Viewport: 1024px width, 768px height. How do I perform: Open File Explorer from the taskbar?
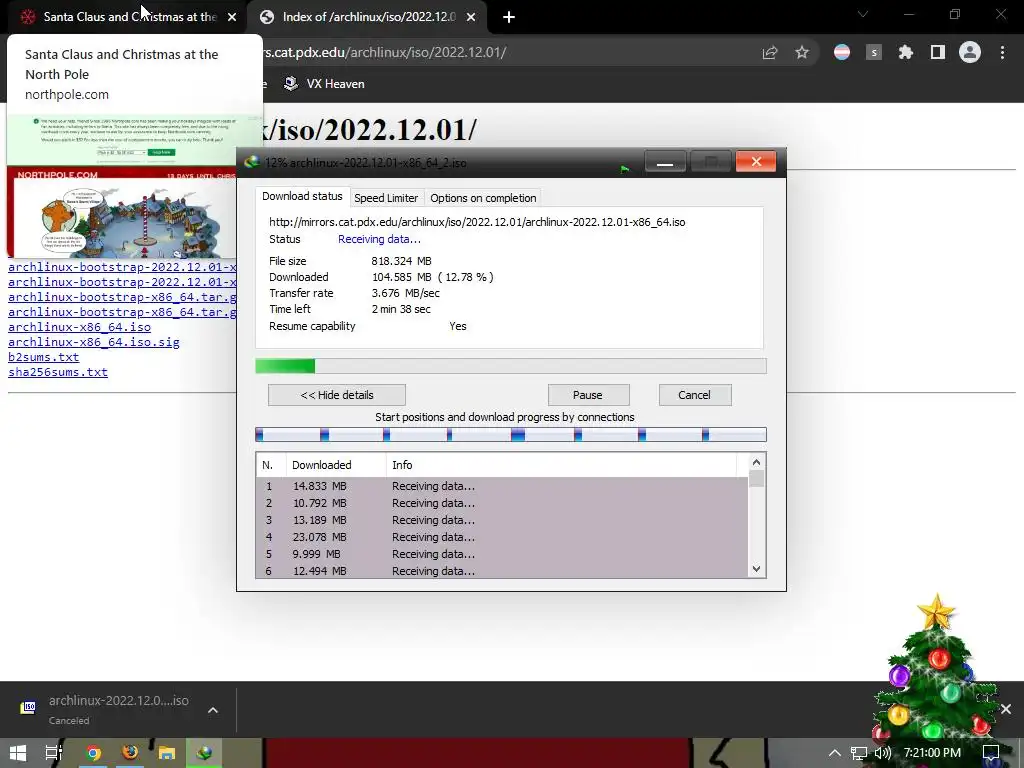click(x=167, y=753)
